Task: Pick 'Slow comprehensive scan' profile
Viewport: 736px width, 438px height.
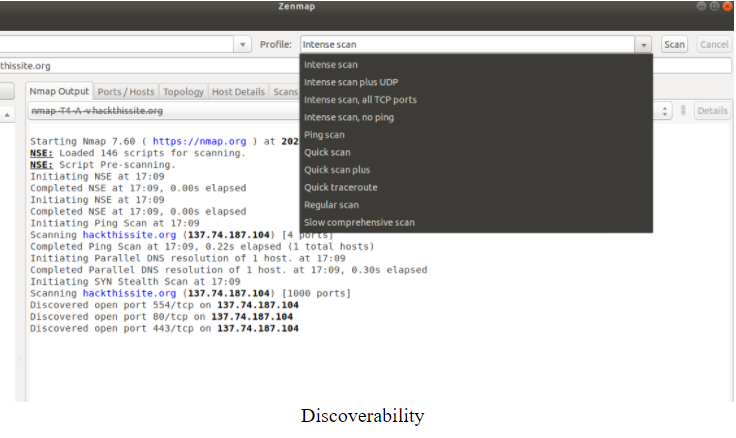Action: point(476,223)
